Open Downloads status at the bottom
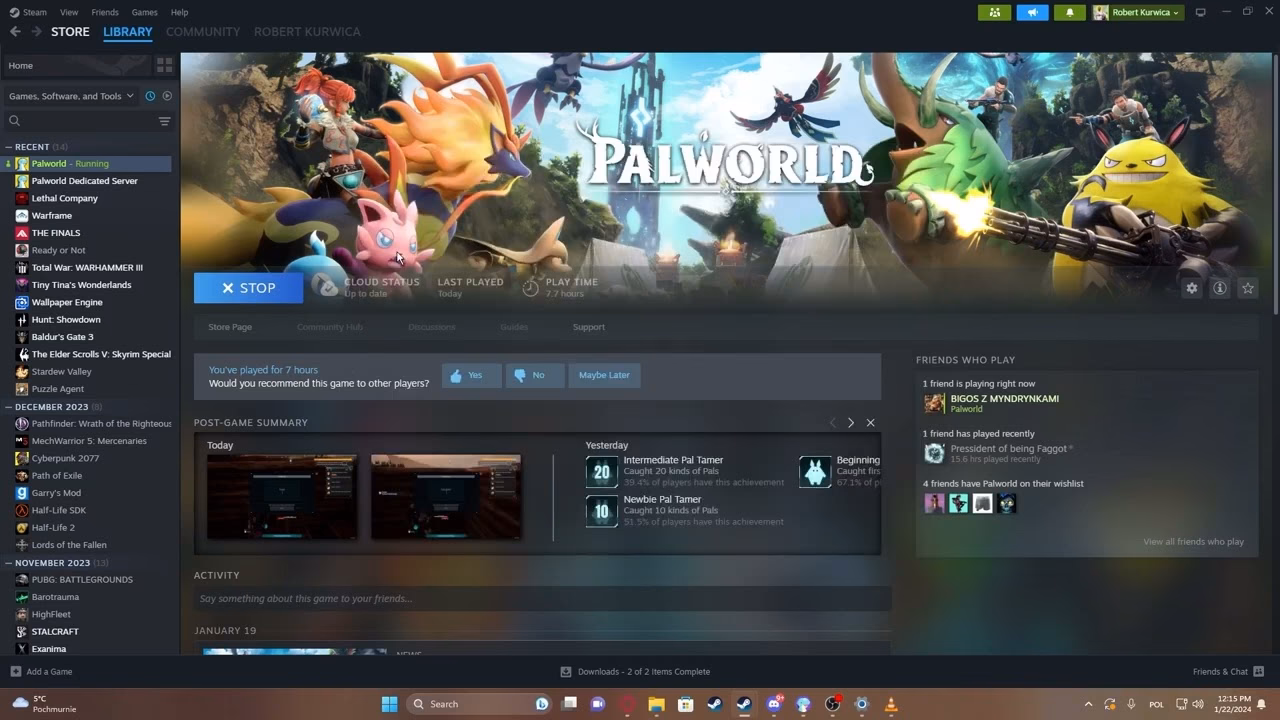The image size is (1280, 720). pyautogui.click(x=635, y=672)
